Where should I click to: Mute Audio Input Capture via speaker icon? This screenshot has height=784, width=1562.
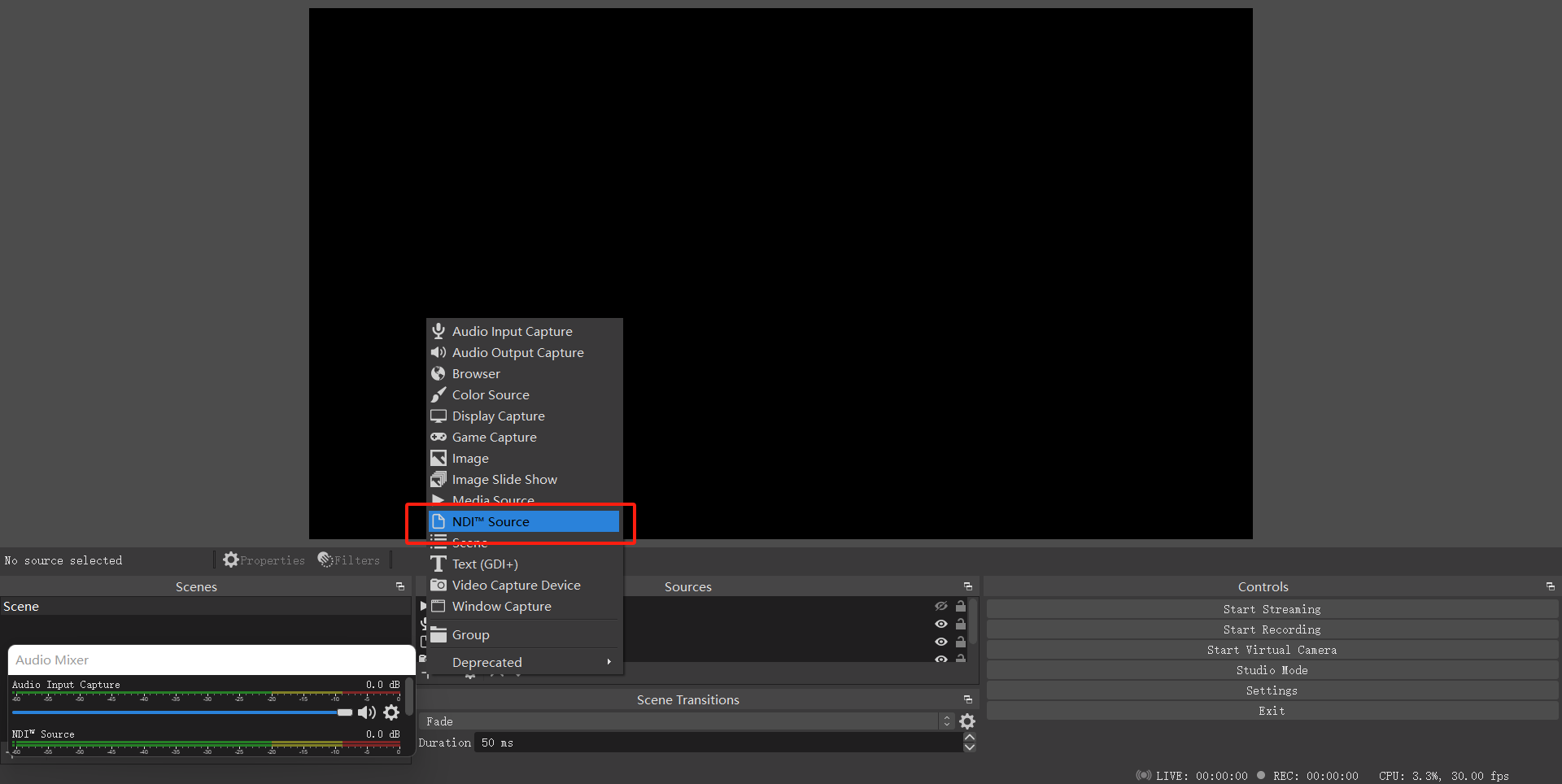click(x=367, y=712)
